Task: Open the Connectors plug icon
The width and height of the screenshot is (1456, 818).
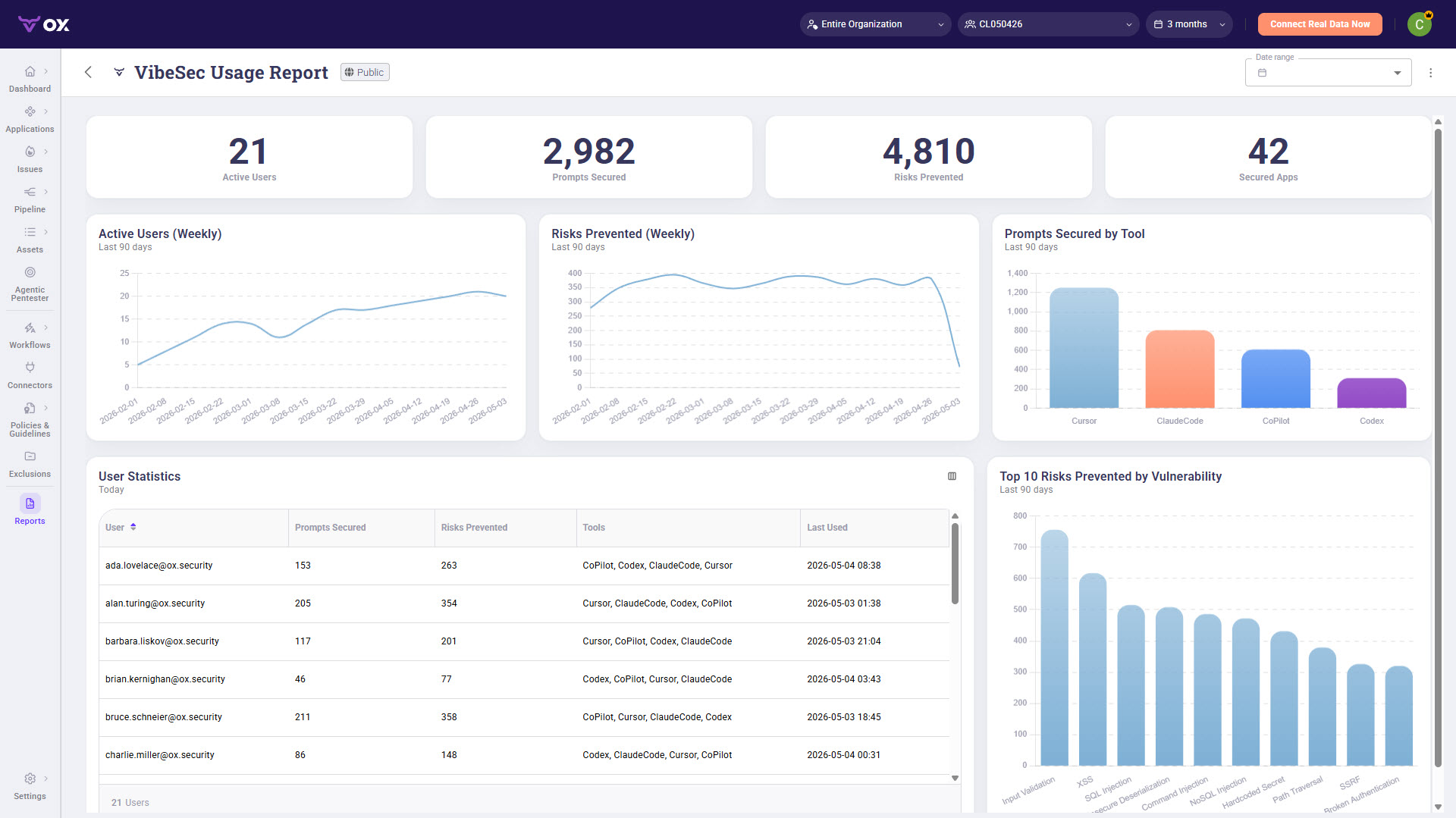Action: click(30, 368)
